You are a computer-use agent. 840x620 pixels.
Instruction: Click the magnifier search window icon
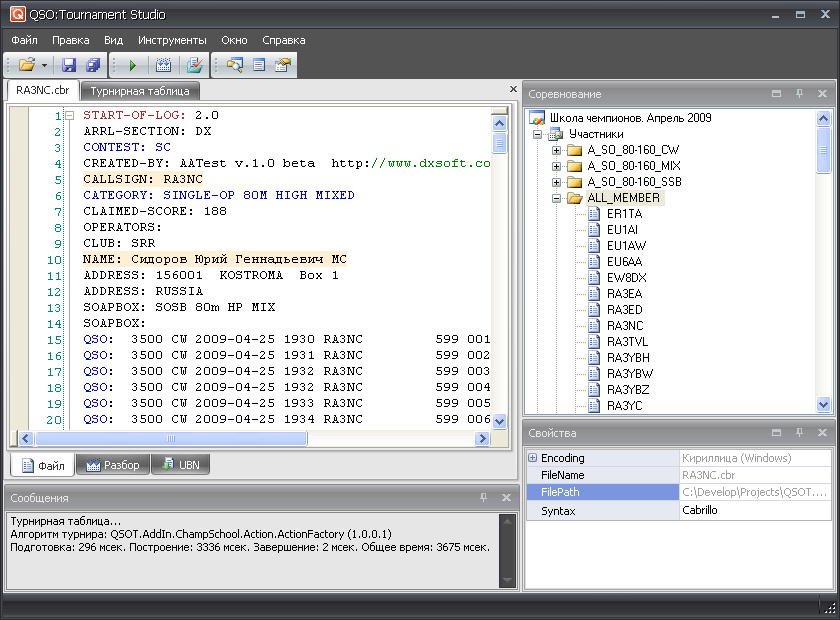(x=234, y=65)
